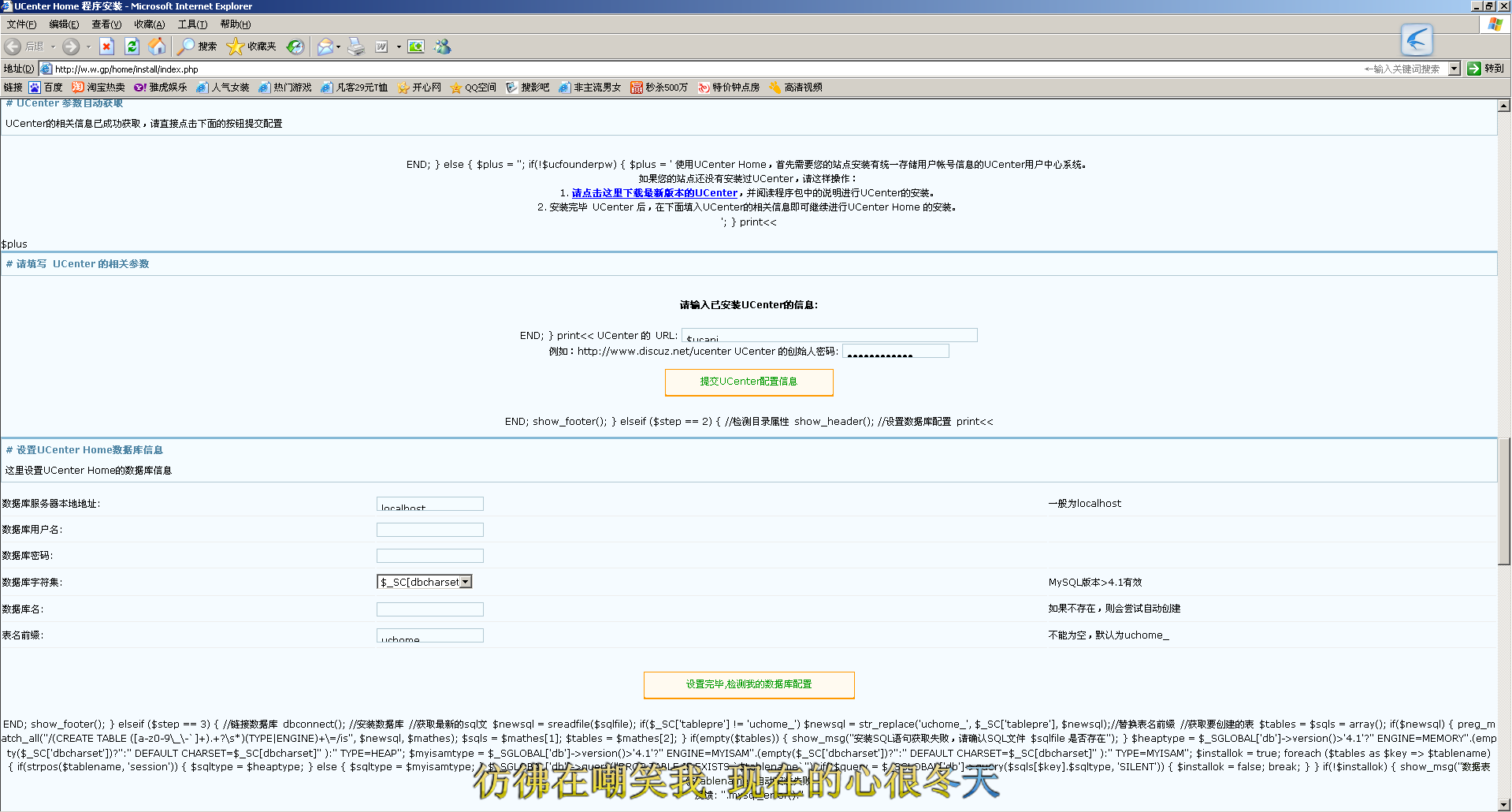Open the 秒杀500万 favorites link
The width and height of the screenshot is (1512, 812).
(659, 88)
